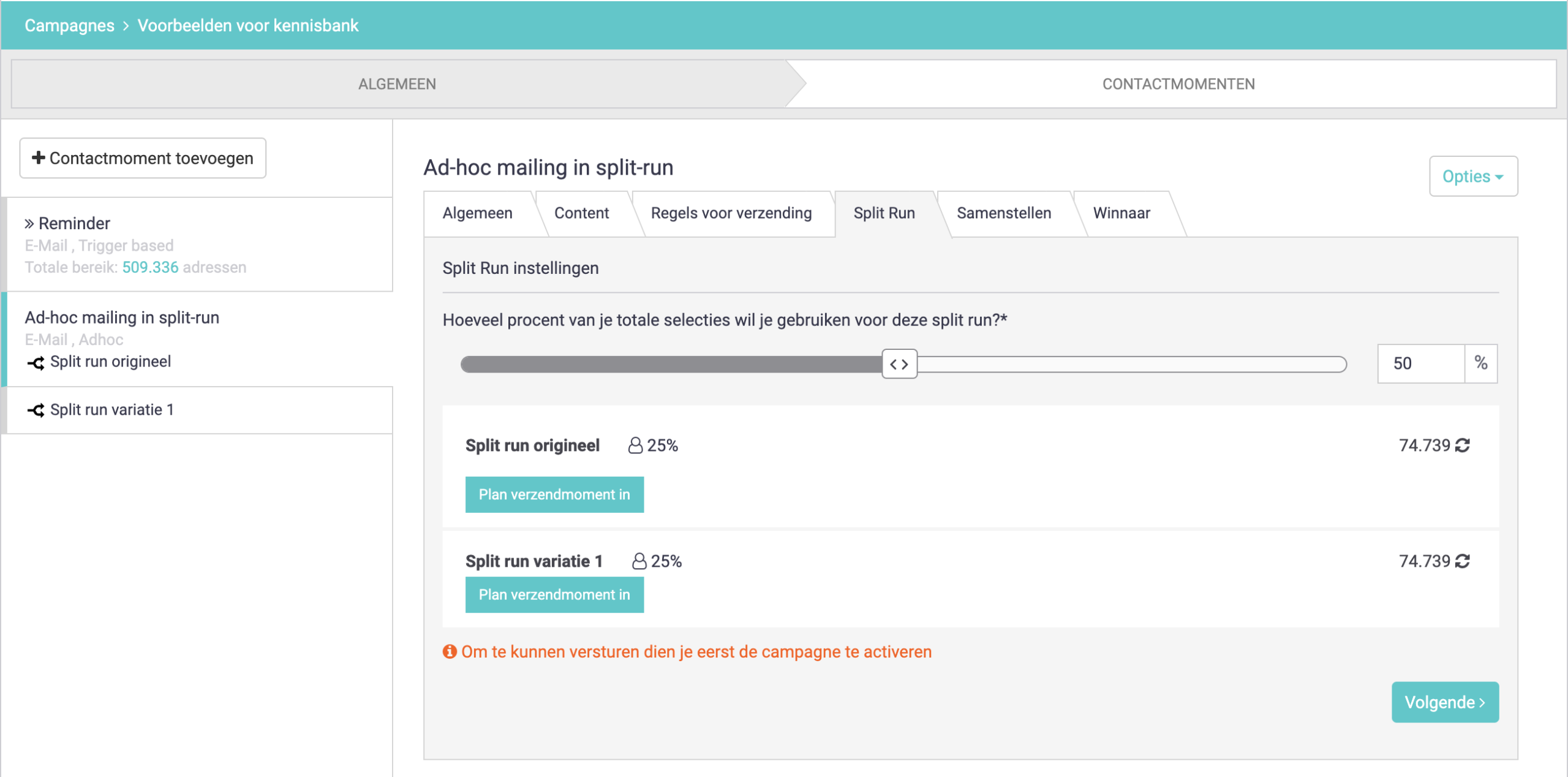This screenshot has height=777, width=1568.
Task: Click the filled left part of percentage slider
Action: (x=671, y=364)
